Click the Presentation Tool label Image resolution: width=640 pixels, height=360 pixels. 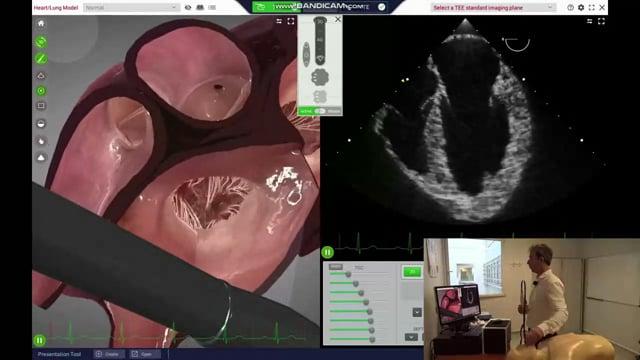pyautogui.click(x=59, y=354)
